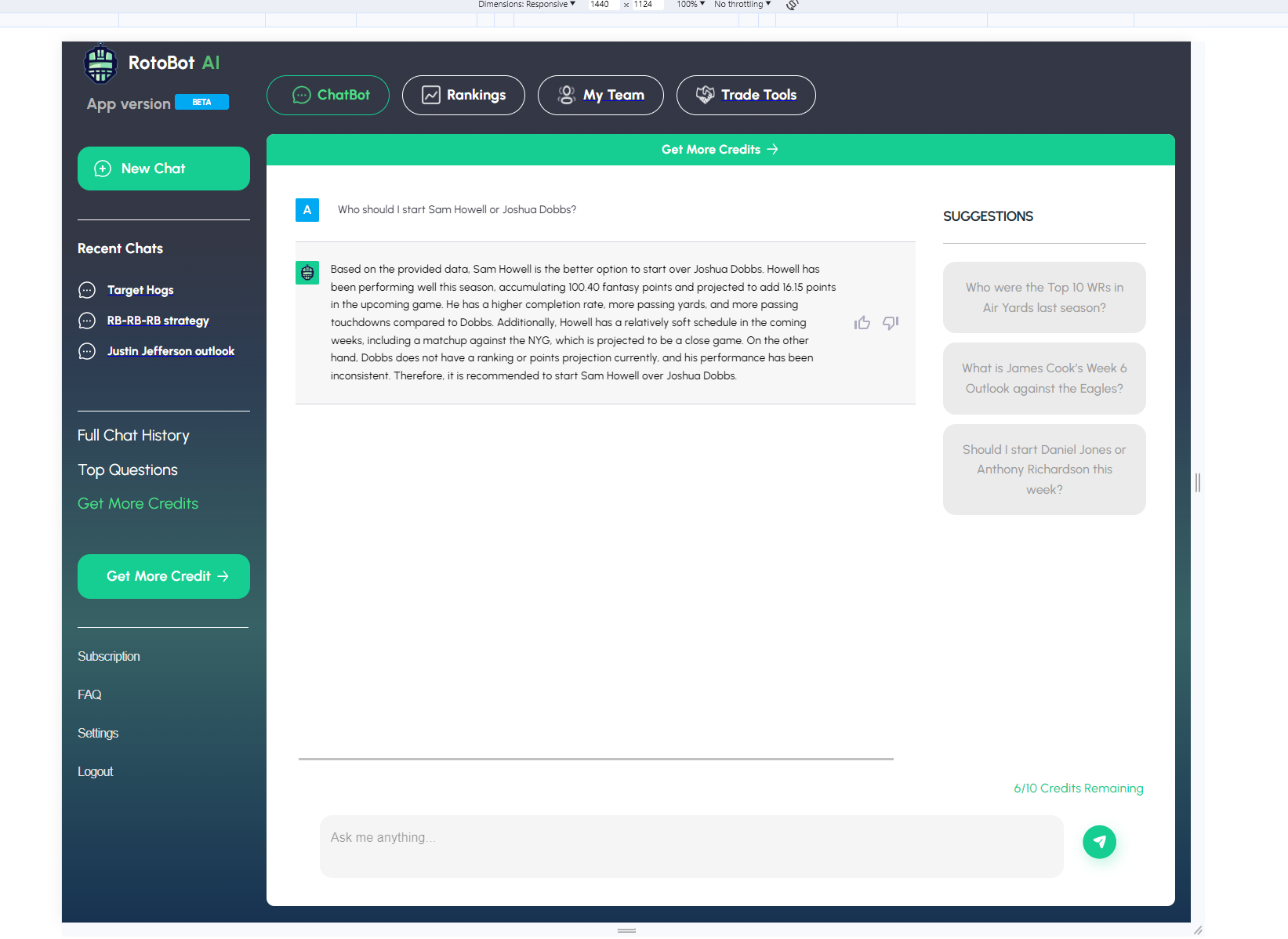The width and height of the screenshot is (1288, 939).
Task: Open the FAQ page
Action: [x=89, y=694]
